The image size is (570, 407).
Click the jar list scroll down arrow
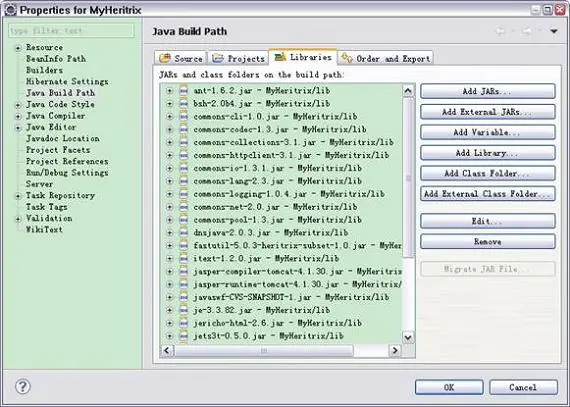click(408, 337)
